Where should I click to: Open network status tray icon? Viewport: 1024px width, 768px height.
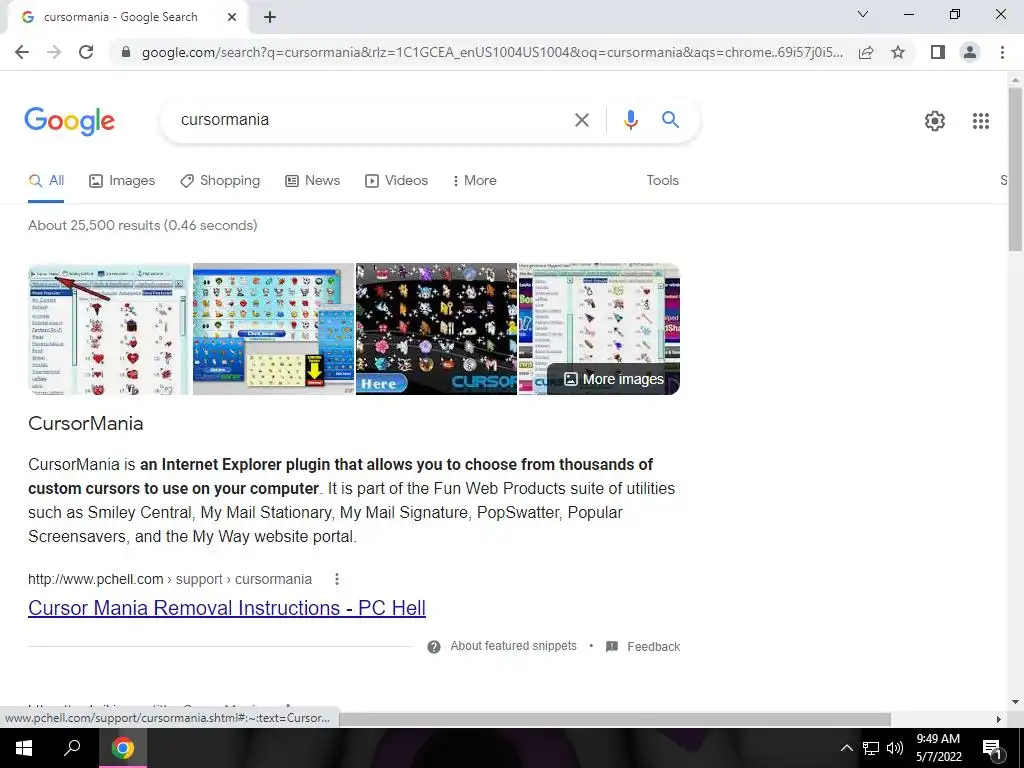click(x=871, y=748)
